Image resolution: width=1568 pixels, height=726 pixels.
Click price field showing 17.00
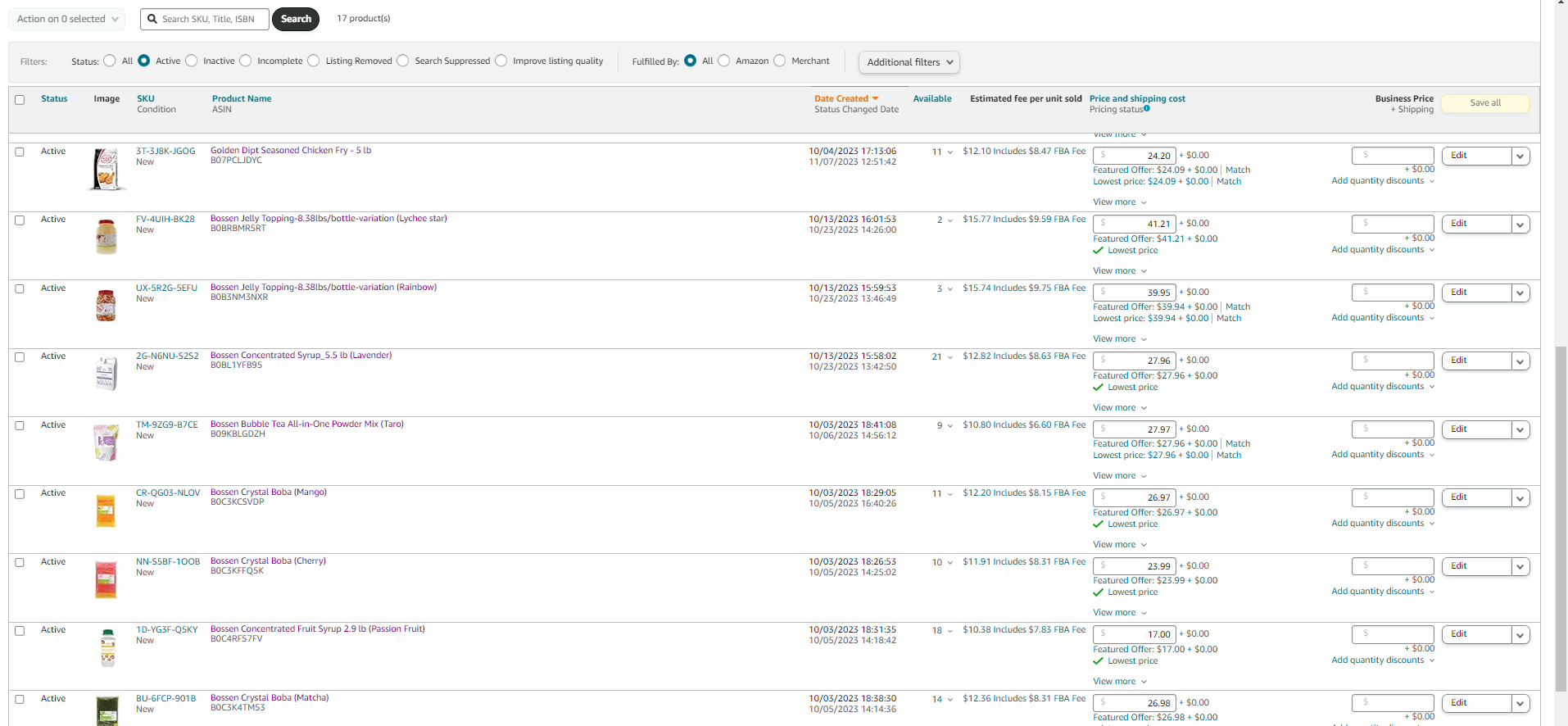click(1135, 634)
